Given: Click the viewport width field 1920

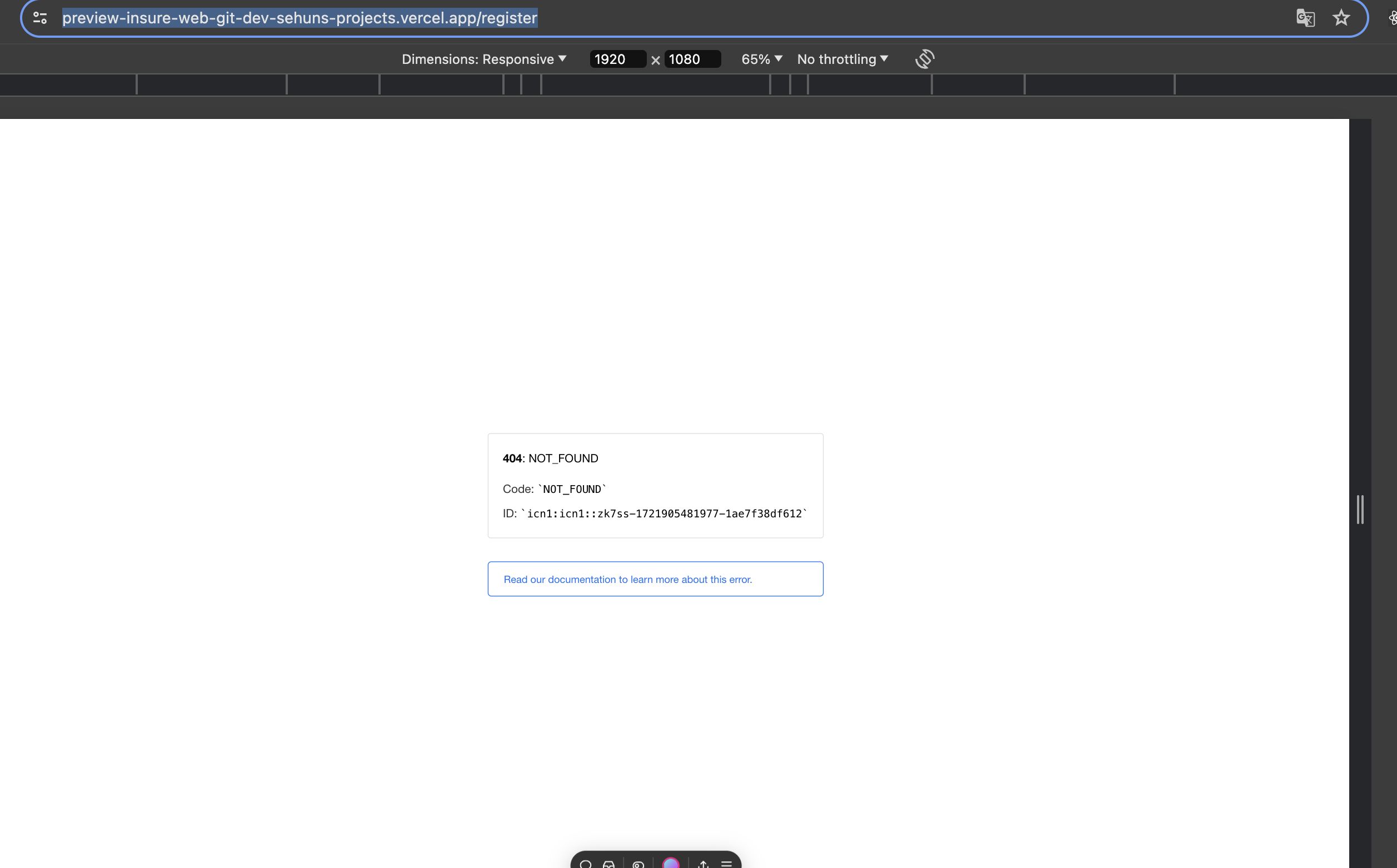Looking at the screenshot, I should point(616,59).
